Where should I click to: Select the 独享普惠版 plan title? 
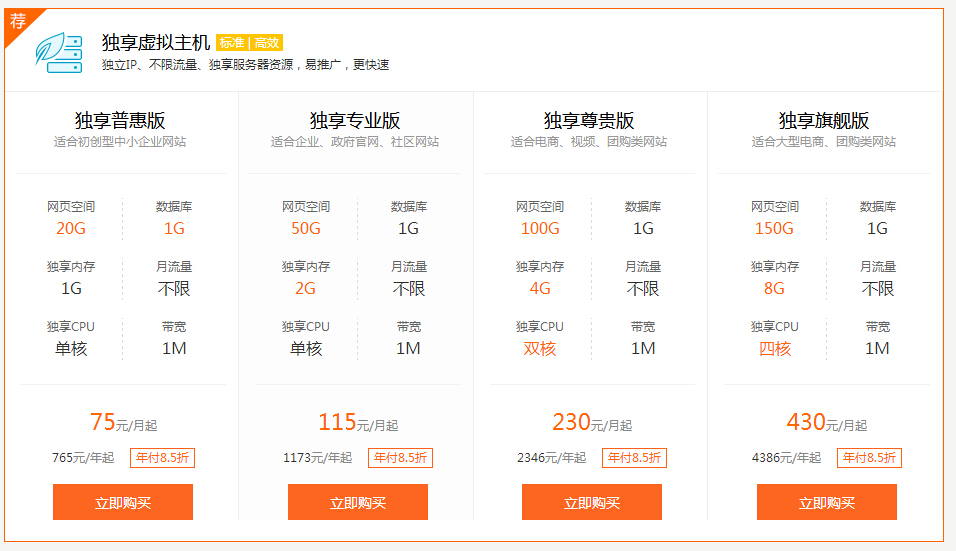click(x=120, y=121)
